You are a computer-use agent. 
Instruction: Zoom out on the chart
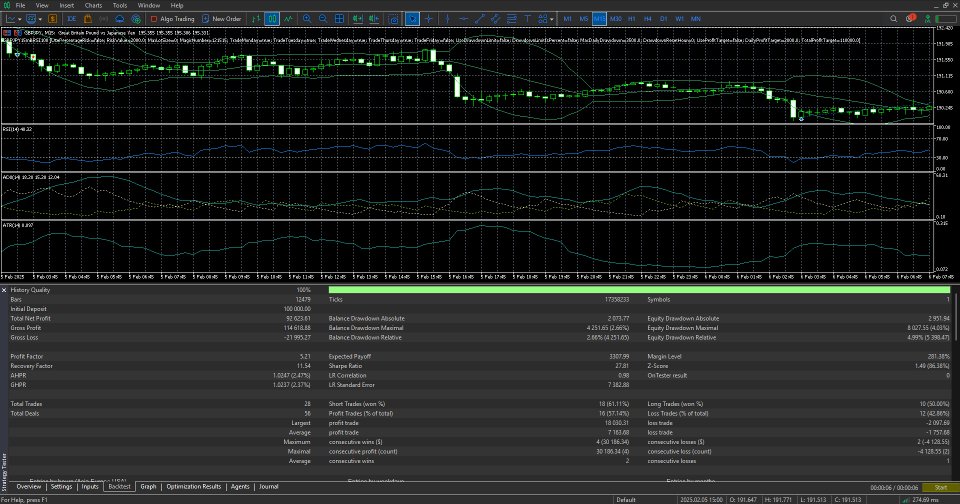tap(323, 19)
